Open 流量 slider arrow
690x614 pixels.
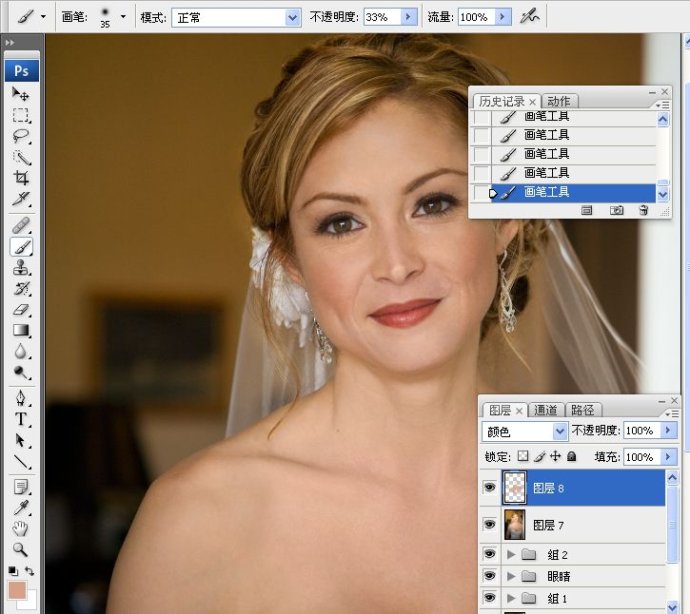(x=502, y=17)
